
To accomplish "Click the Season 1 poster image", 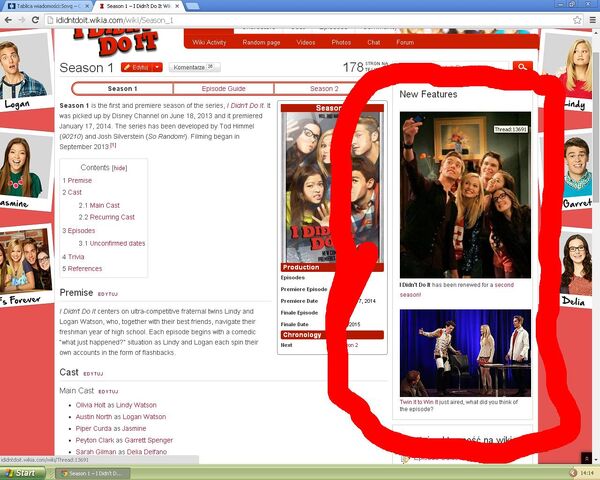I will 332,187.
